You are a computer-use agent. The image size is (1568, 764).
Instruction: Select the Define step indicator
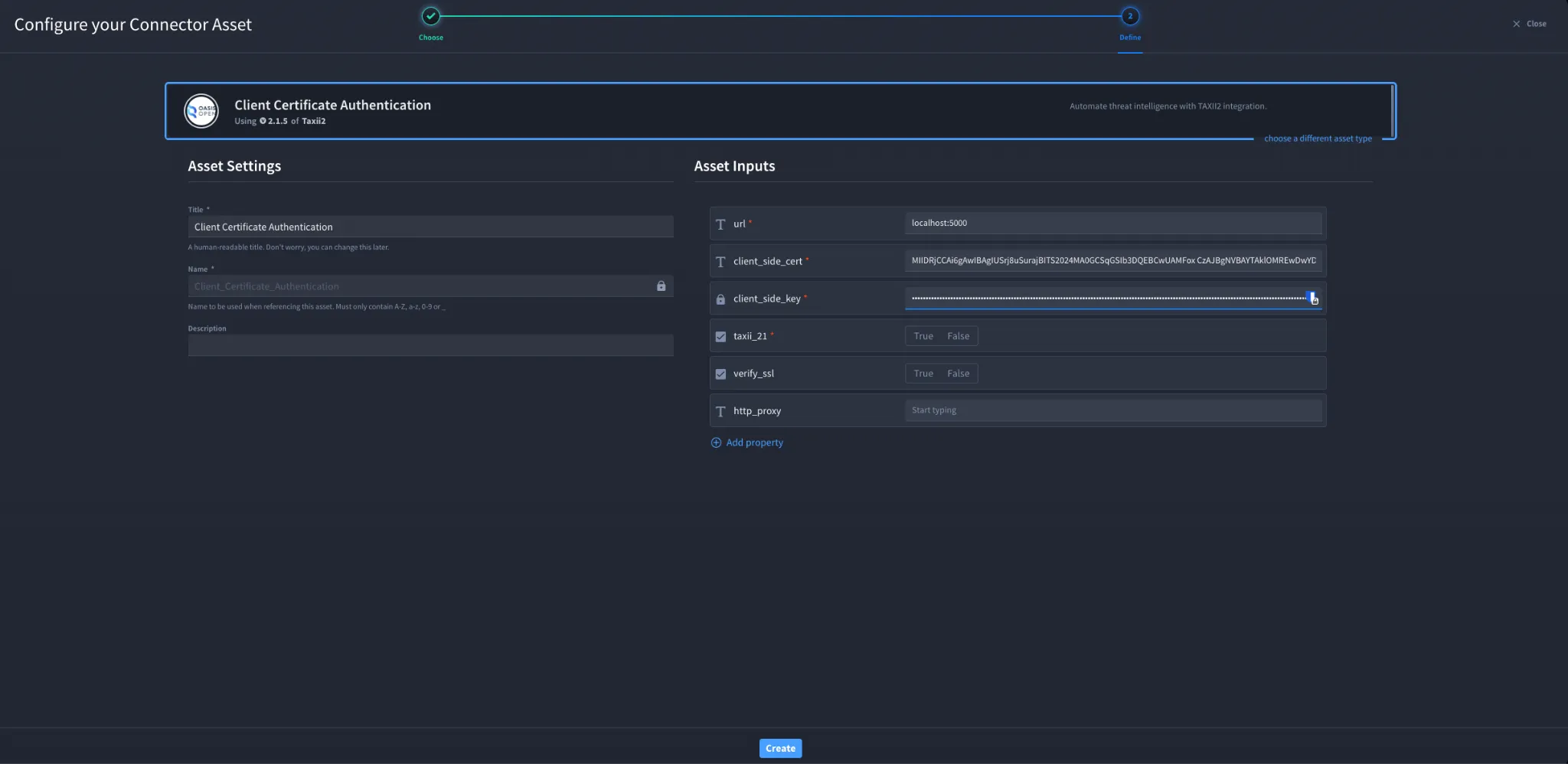1130,16
